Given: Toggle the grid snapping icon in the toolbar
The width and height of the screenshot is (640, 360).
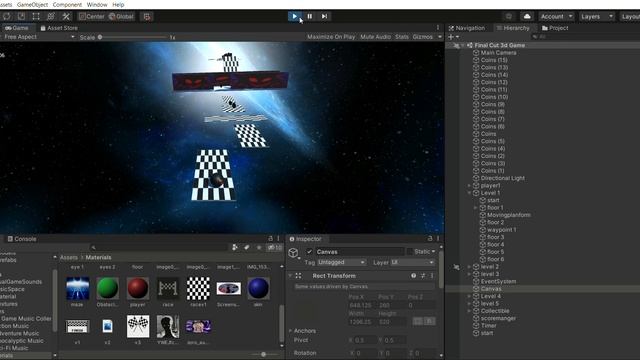Looking at the screenshot, I should coord(147,16).
